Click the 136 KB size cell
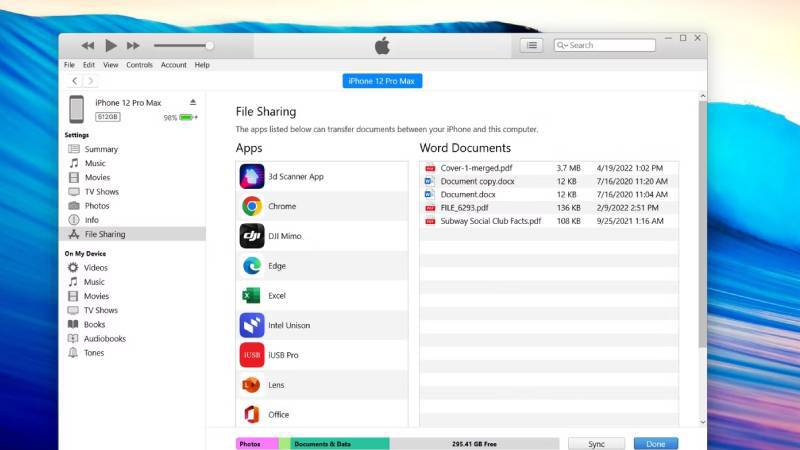Image resolution: width=800 pixels, height=450 pixels. [x=569, y=208]
